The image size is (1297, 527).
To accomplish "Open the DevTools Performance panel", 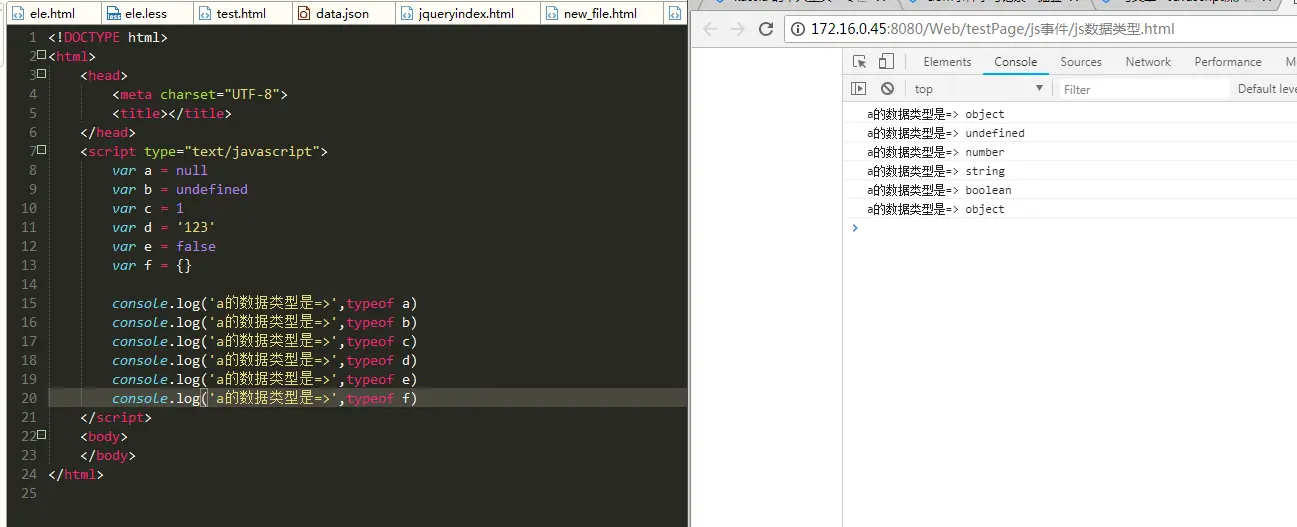I will point(1227,62).
